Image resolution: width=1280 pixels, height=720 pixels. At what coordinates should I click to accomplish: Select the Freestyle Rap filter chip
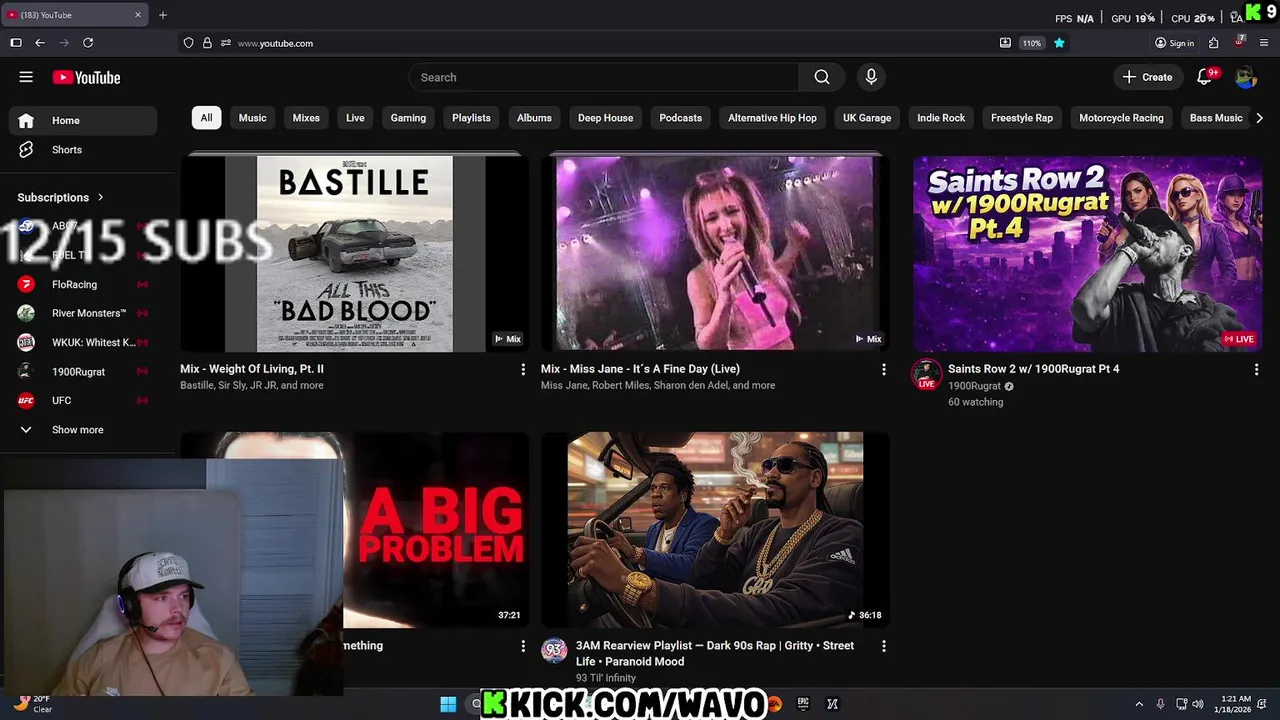pos(1022,118)
